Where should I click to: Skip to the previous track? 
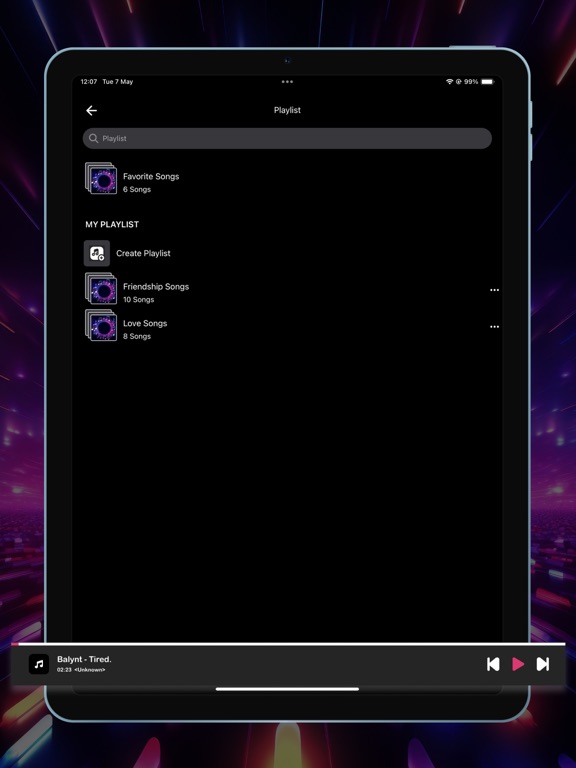point(493,664)
